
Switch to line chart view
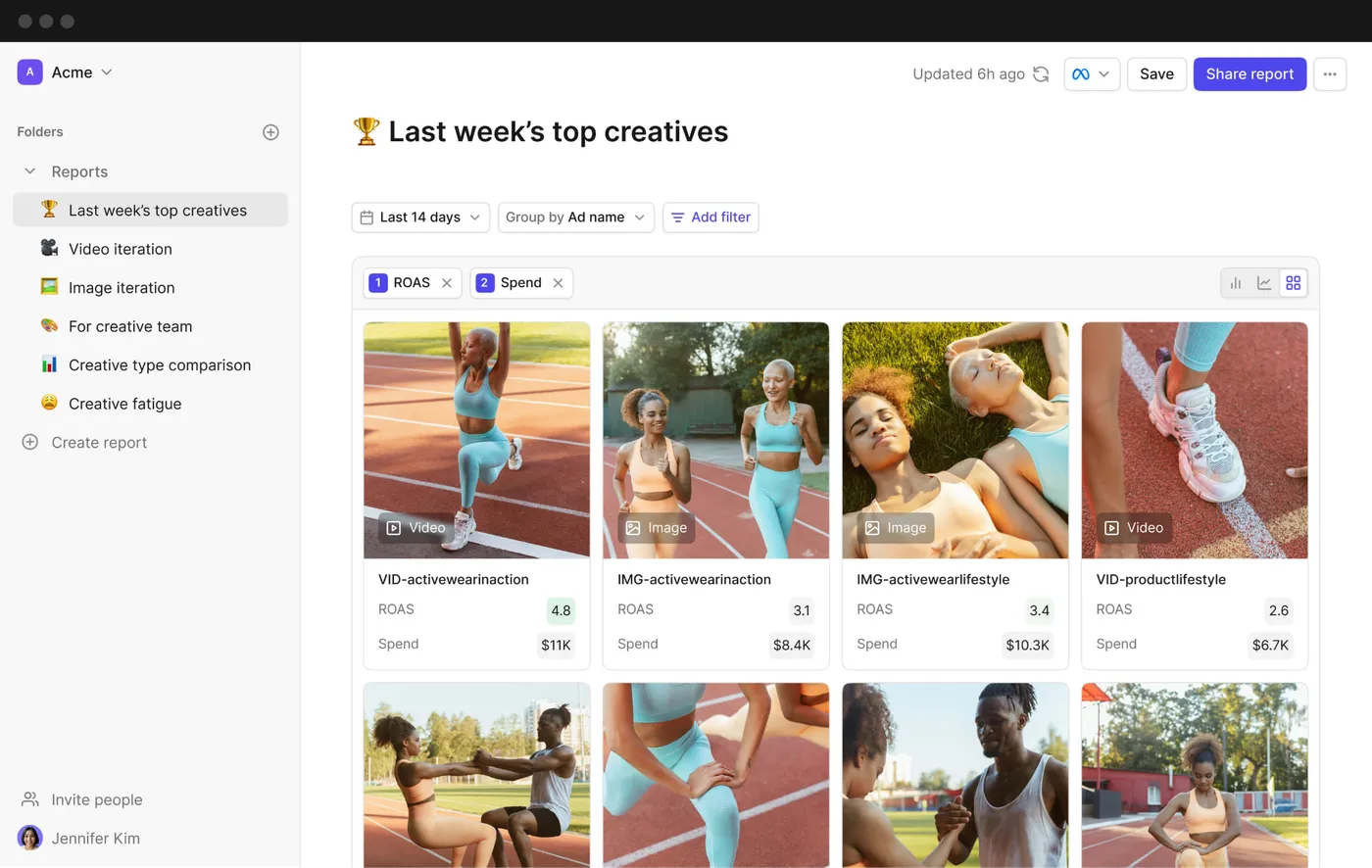(1264, 283)
